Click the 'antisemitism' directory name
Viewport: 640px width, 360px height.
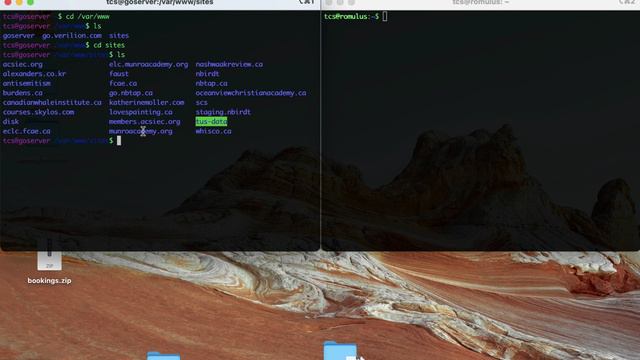[x=27, y=83]
